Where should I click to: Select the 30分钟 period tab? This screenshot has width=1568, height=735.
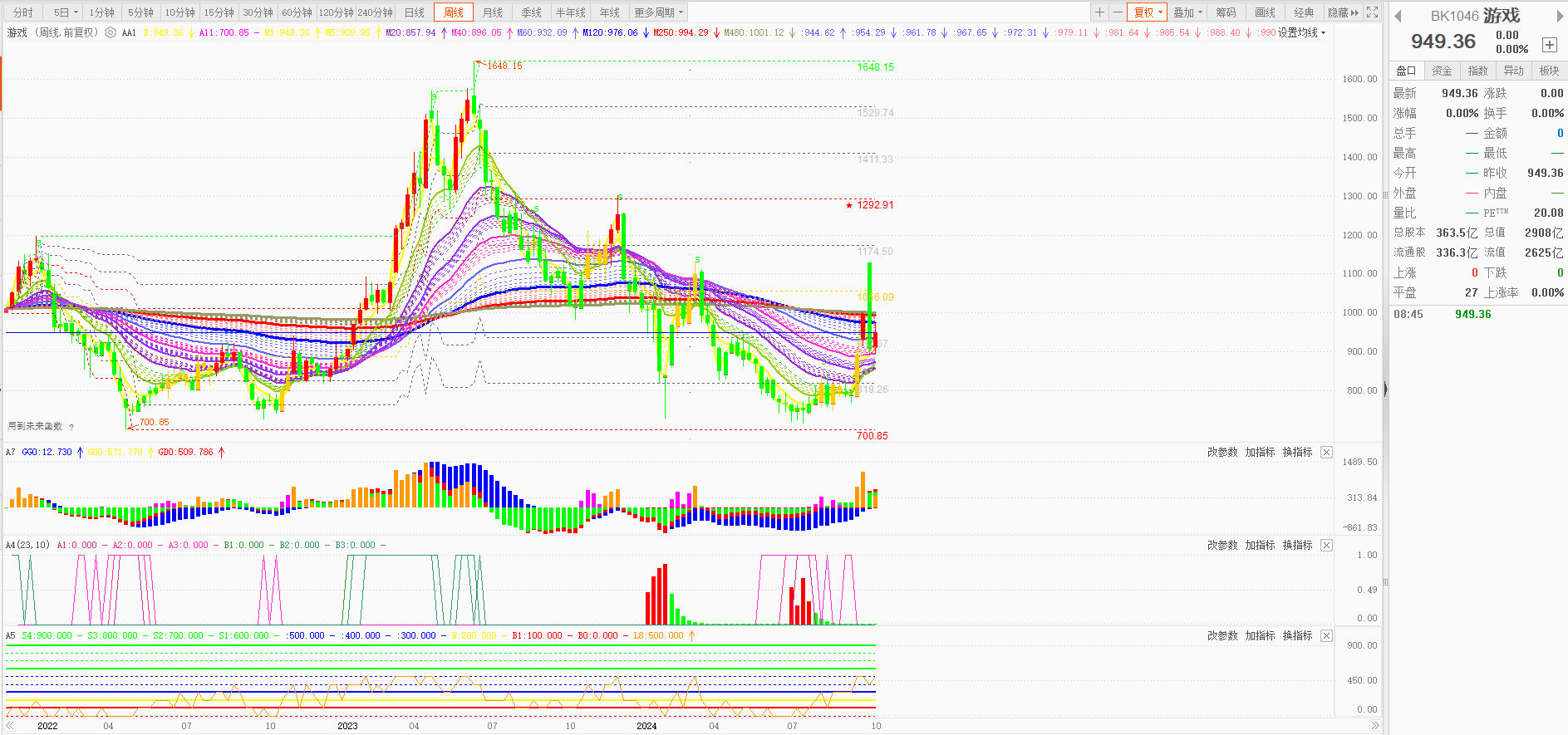coord(258,12)
